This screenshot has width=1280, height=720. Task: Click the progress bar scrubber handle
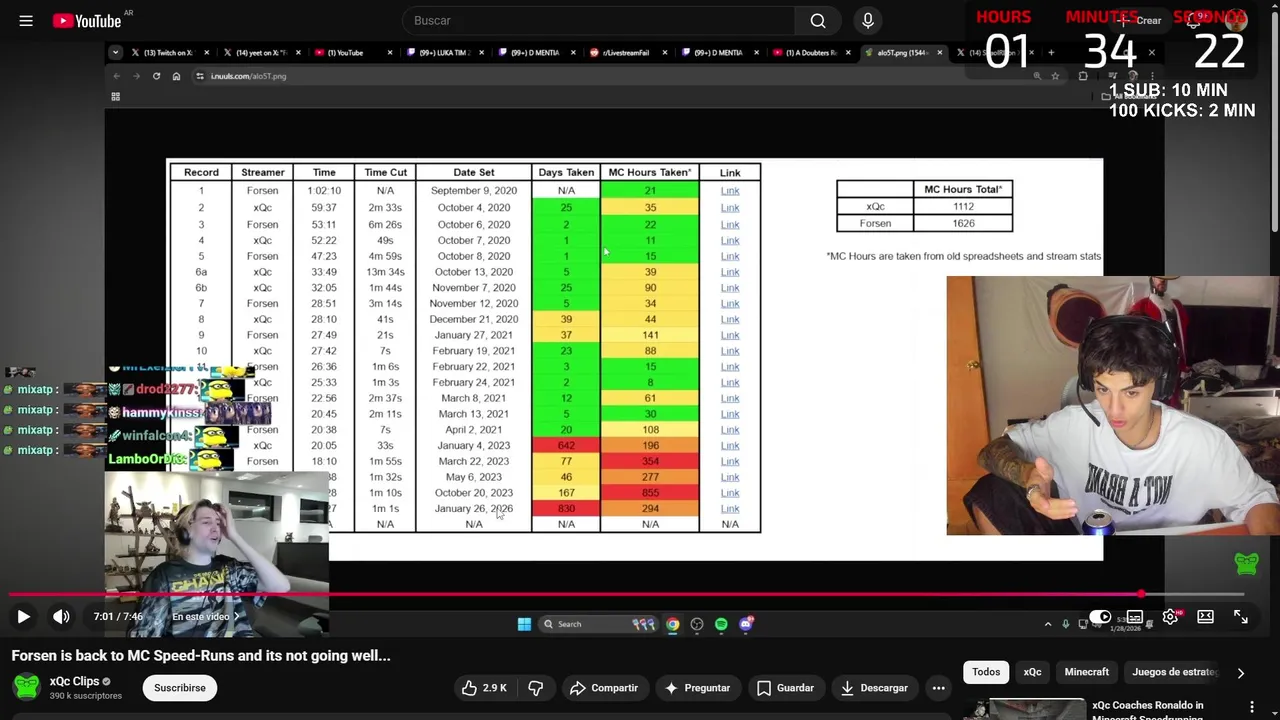[x=1142, y=594]
